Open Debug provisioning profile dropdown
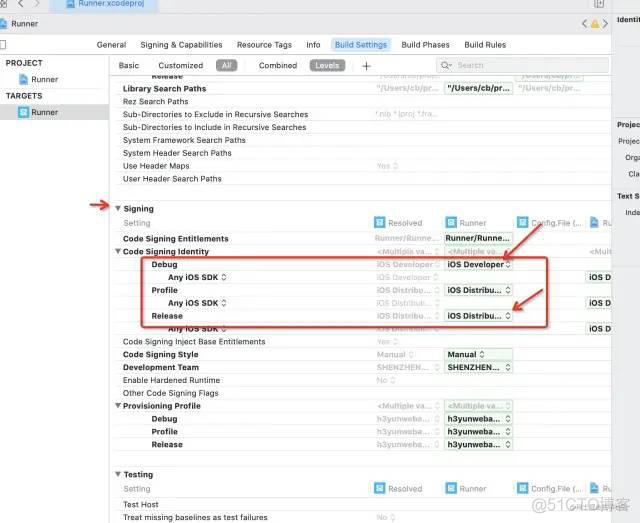Viewport: 640px width, 523px height. coord(478,418)
